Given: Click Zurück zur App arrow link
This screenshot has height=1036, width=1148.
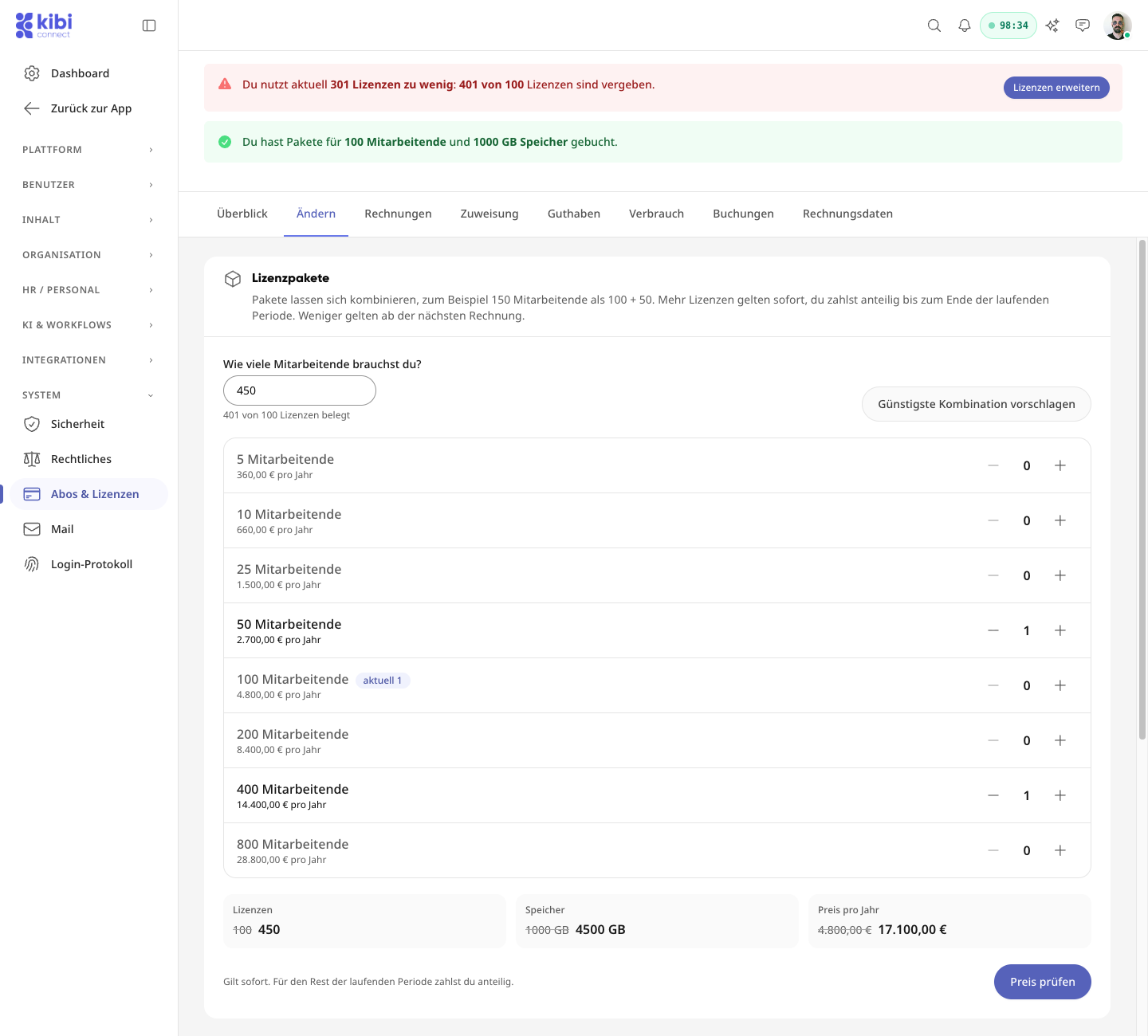Looking at the screenshot, I should coord(88,108).
